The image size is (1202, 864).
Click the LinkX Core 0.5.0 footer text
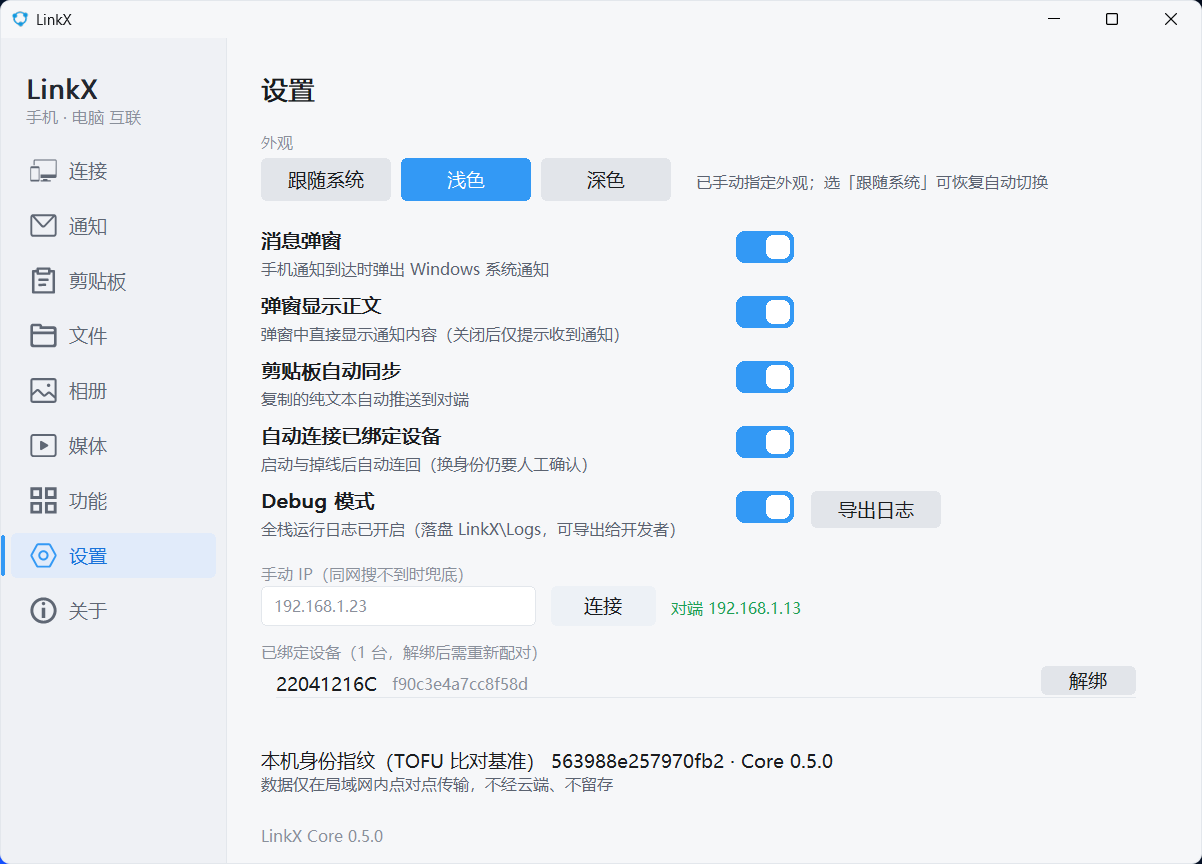pyautogui.click(x=322, y=836)
